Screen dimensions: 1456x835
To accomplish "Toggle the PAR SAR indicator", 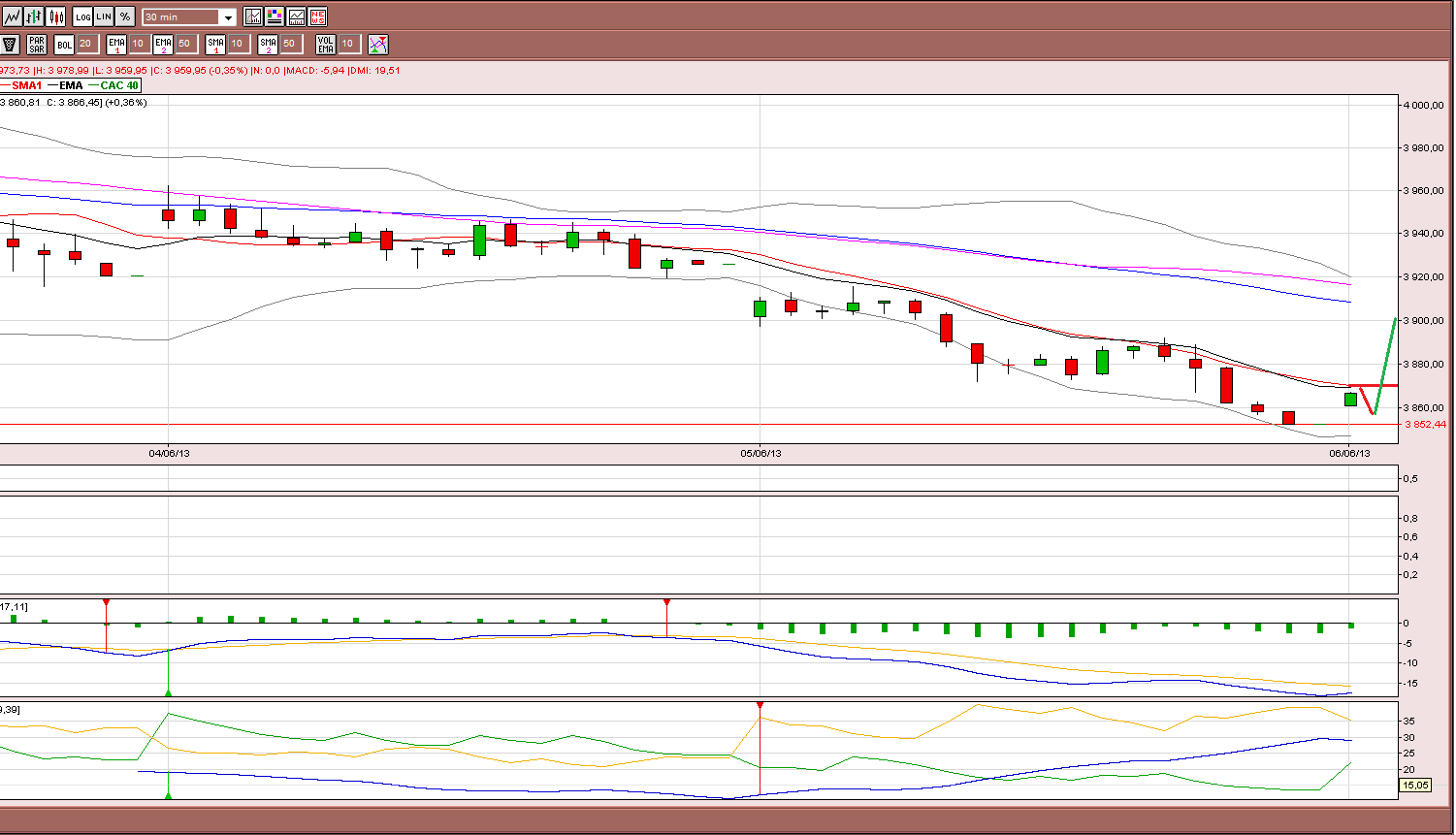I will (37, 44).
